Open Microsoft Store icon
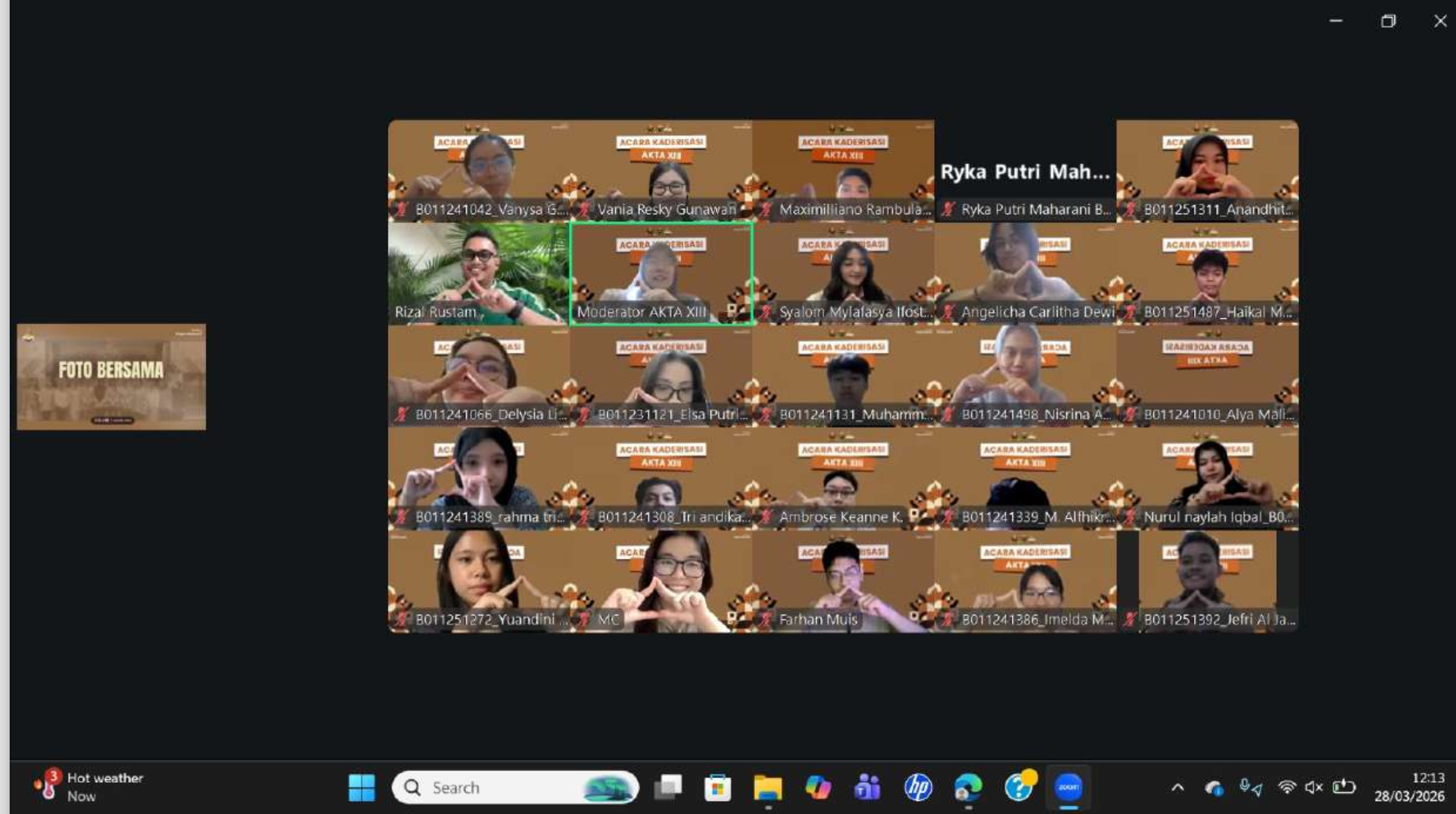Image resolution: width=1456 pixels, height=814 pixels. pos(718,787)
